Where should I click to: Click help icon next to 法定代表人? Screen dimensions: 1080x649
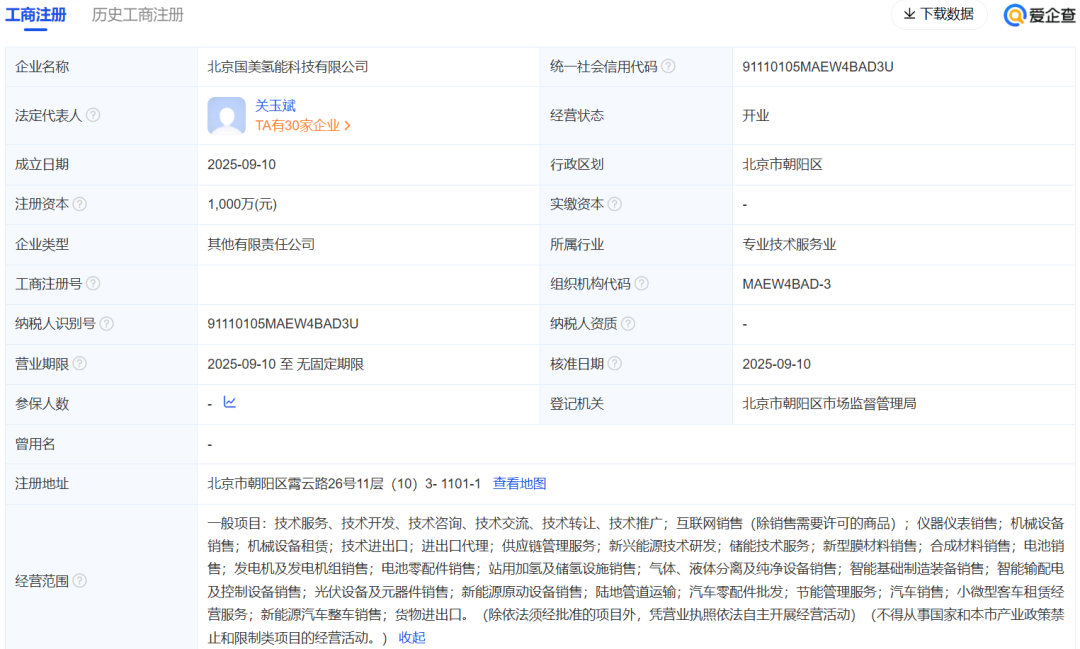93,115
